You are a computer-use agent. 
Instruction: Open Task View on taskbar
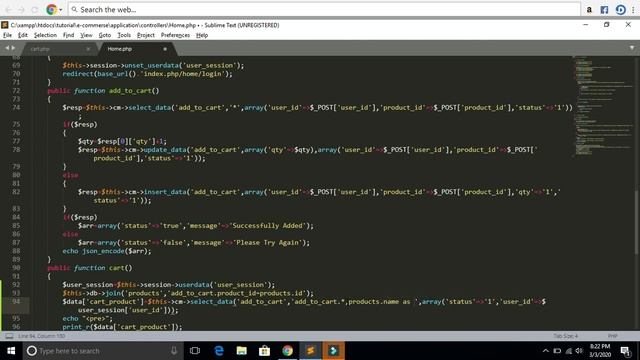pos(195,351)
